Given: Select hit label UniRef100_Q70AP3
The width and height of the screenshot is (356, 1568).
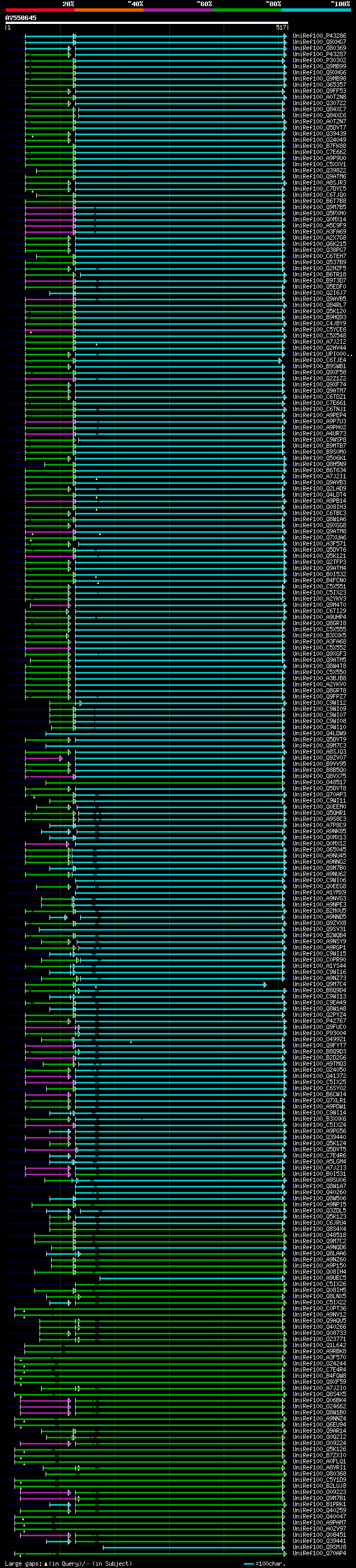Looking at the screenshot, I should coord(319,794).
